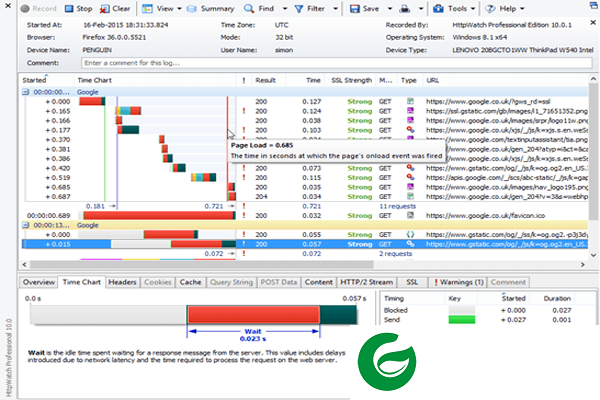The width and height of the screenshot is (600, 400).
Task: Click the printer icon in the toolbar
Action: [x=405, y=8]
